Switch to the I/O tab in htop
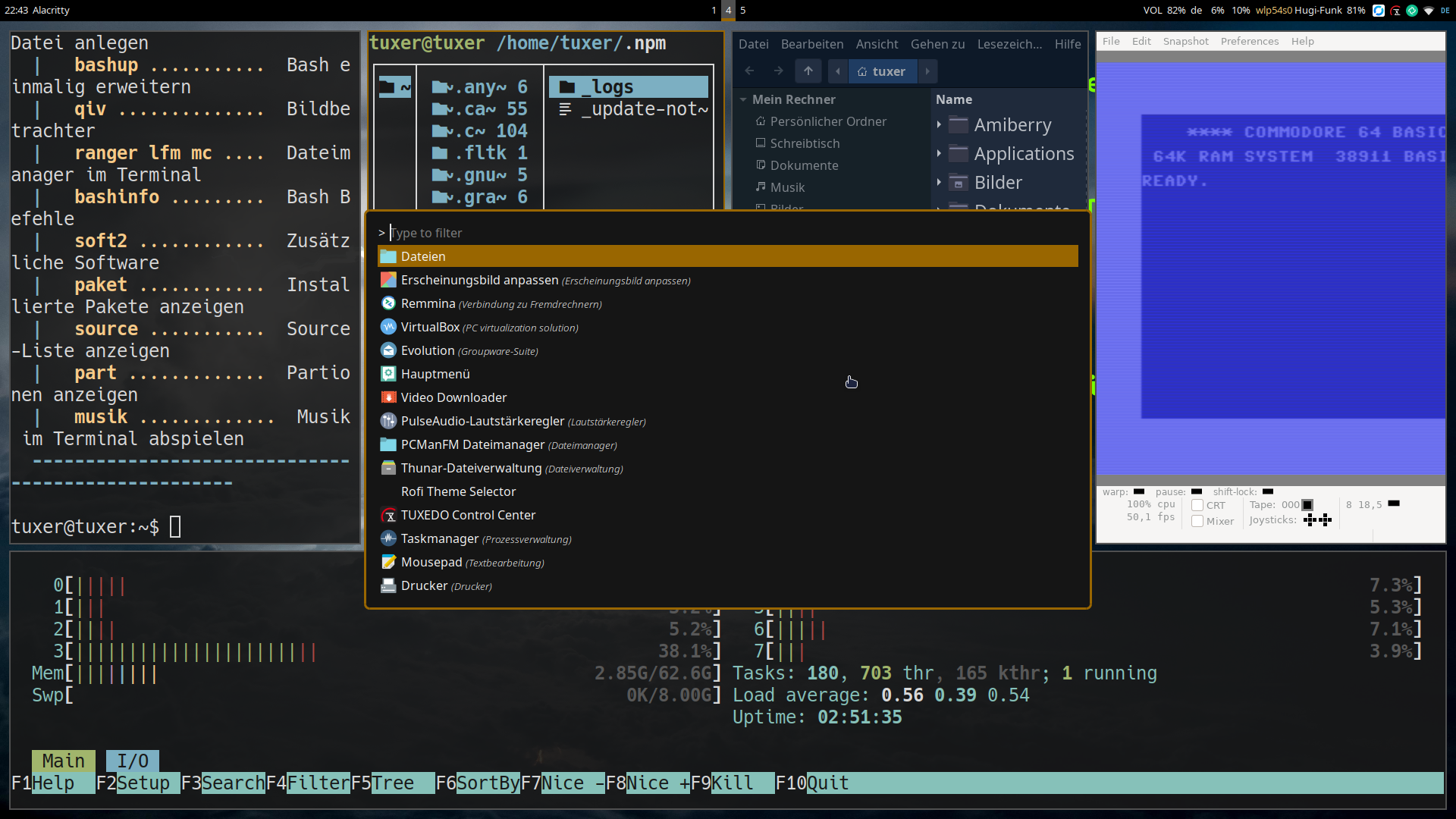 click(x=132, y=761)
